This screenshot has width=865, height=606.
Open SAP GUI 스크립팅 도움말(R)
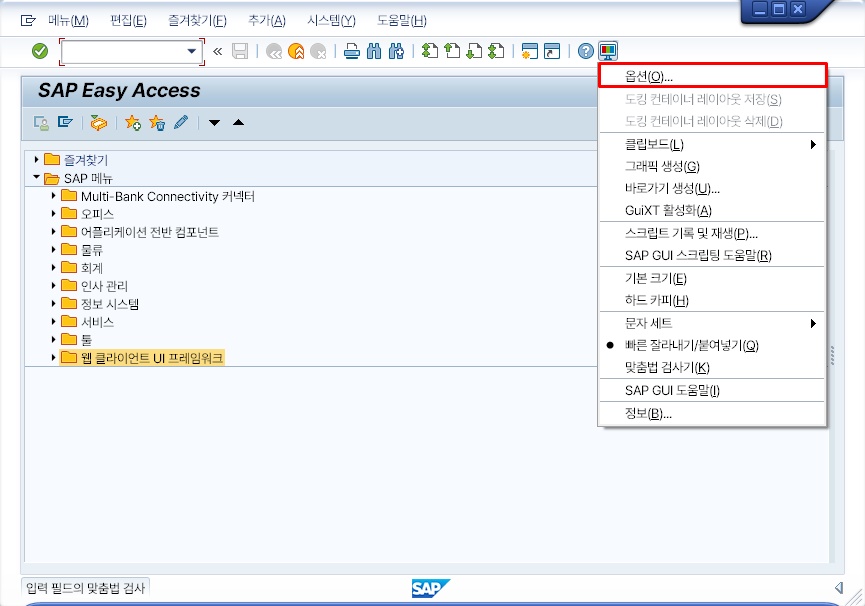pyautogui.click(x=712, y=256)
